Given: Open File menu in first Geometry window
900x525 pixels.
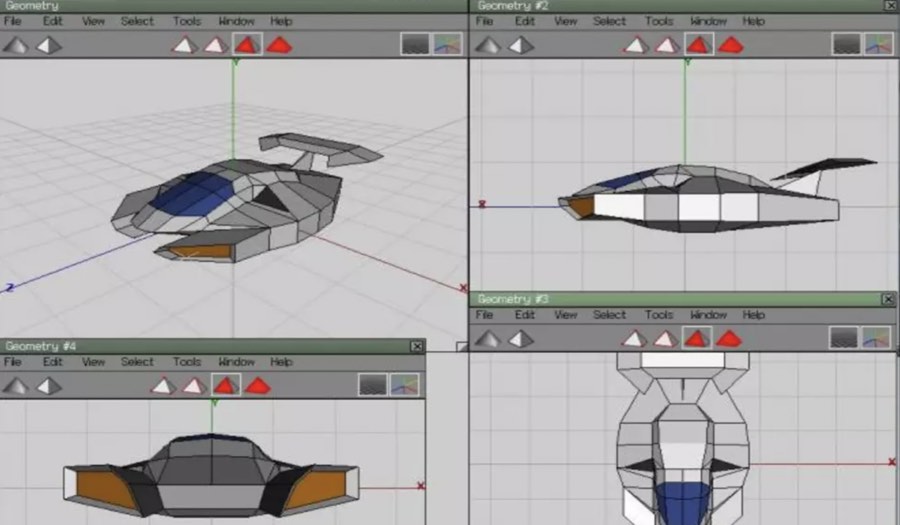Looking at the screenshot, I should coord(12,21).
